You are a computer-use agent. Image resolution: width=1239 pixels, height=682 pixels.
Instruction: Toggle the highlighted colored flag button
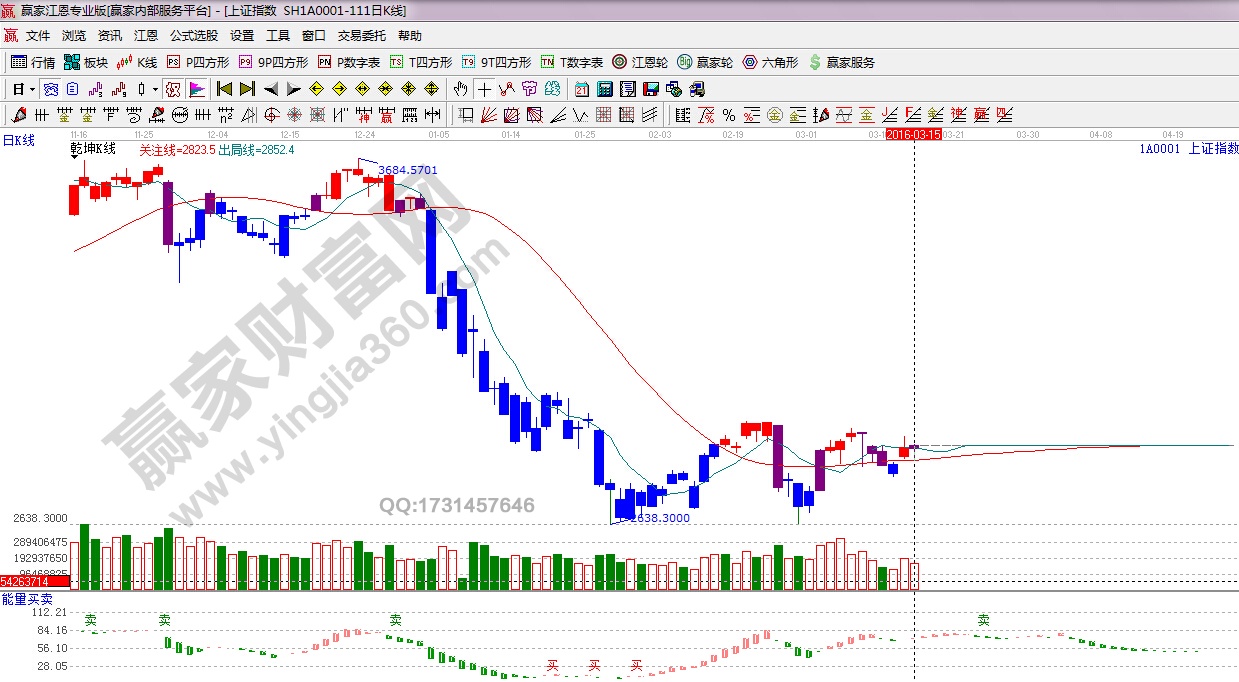[x=196, y=89]
